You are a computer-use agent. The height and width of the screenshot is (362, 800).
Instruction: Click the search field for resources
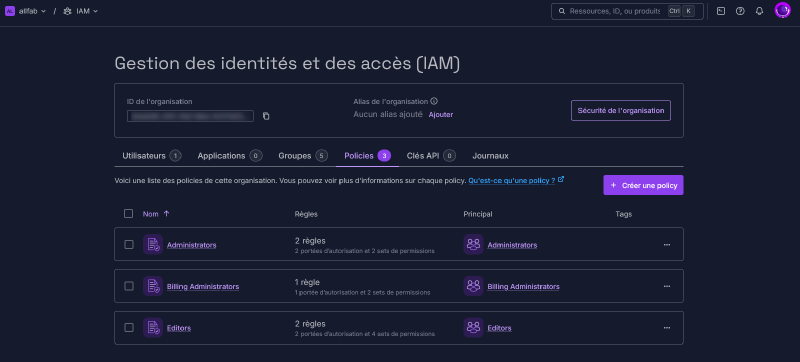(627, 11)
